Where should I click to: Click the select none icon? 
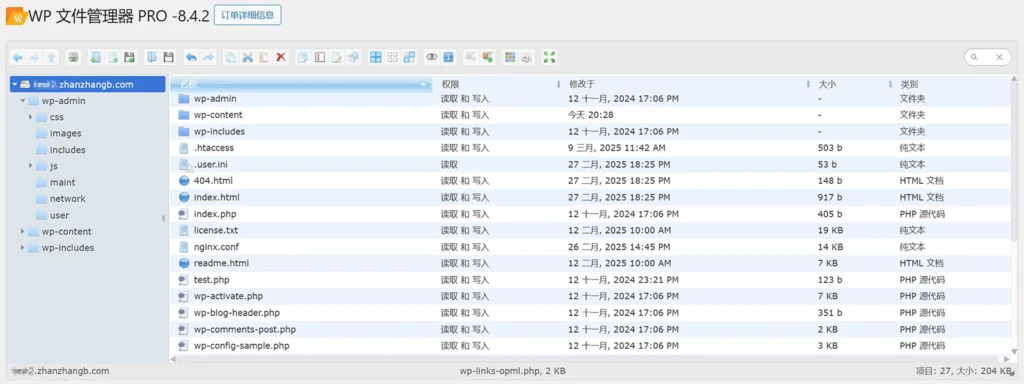(392, 57)
